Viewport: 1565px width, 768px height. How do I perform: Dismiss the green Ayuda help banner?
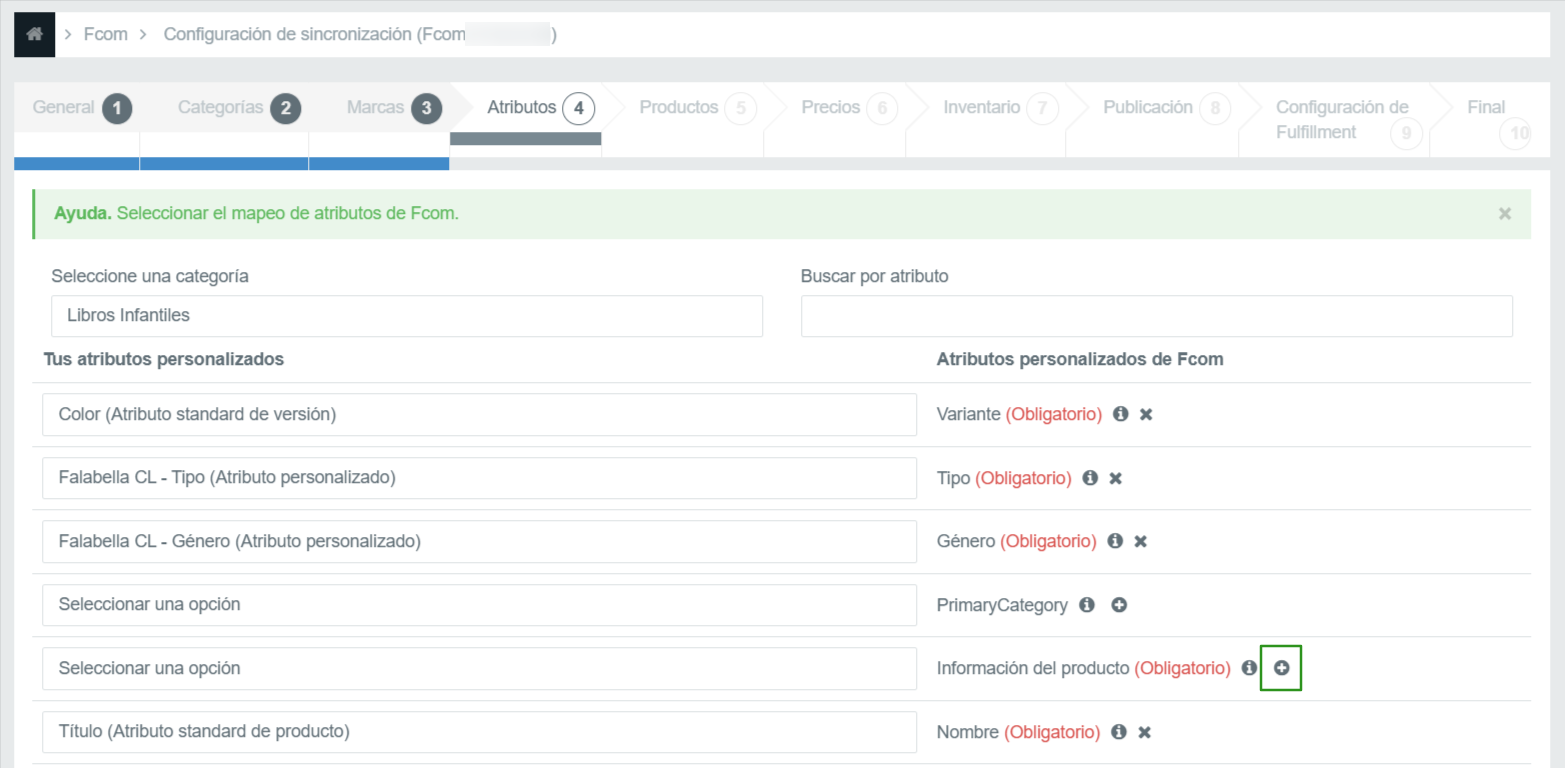tap(1504, 214)
